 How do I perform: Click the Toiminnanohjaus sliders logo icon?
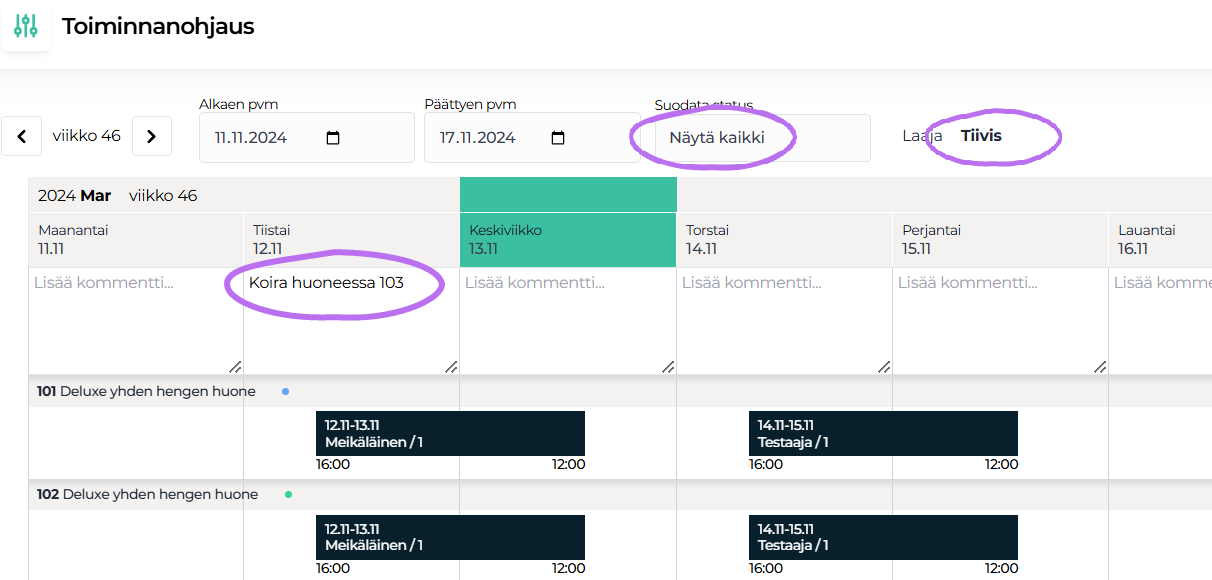tap(26, 26)
